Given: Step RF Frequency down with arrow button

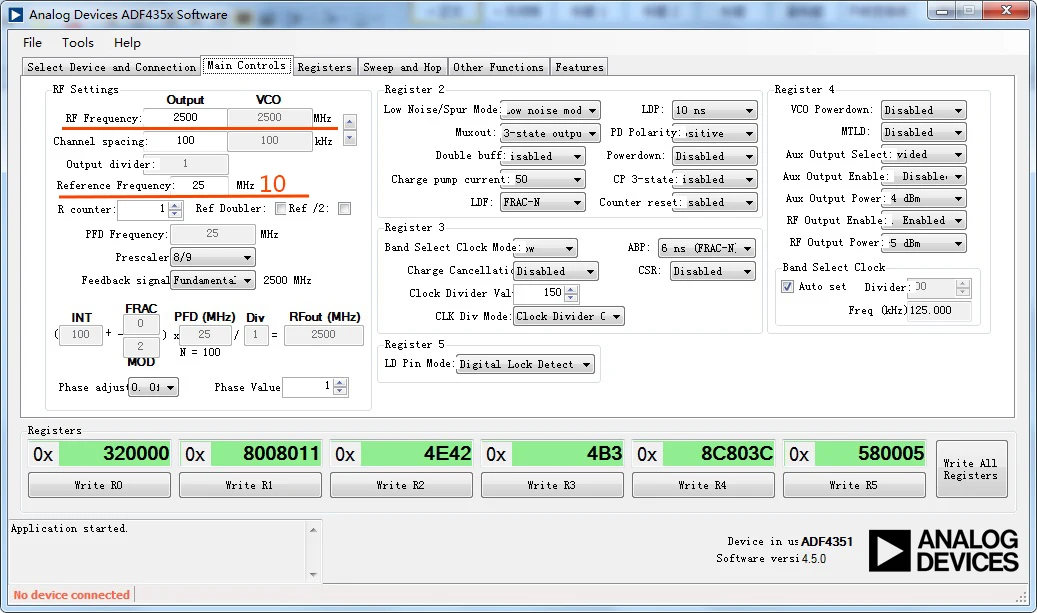Looking at the screenshot, I should click(350, 138).
